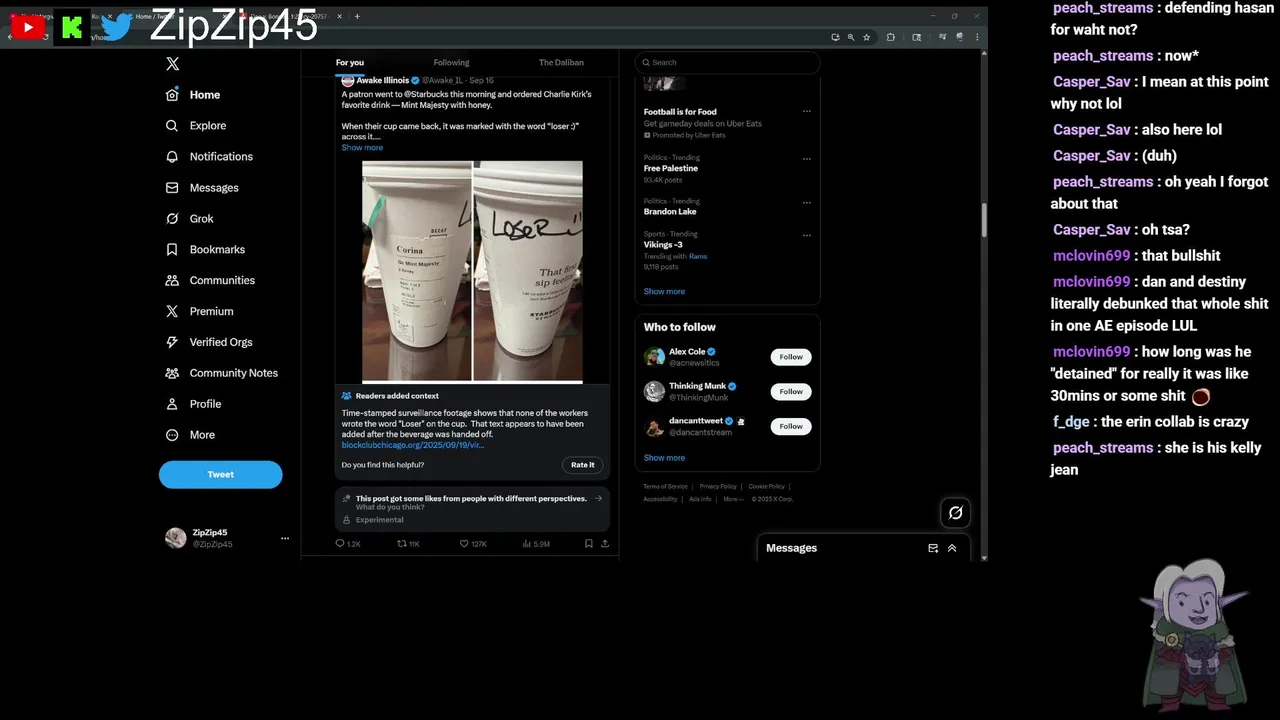Retweet the post with 11K reposts
Screen dimensions: 1280x720
[x=408, y=544]
